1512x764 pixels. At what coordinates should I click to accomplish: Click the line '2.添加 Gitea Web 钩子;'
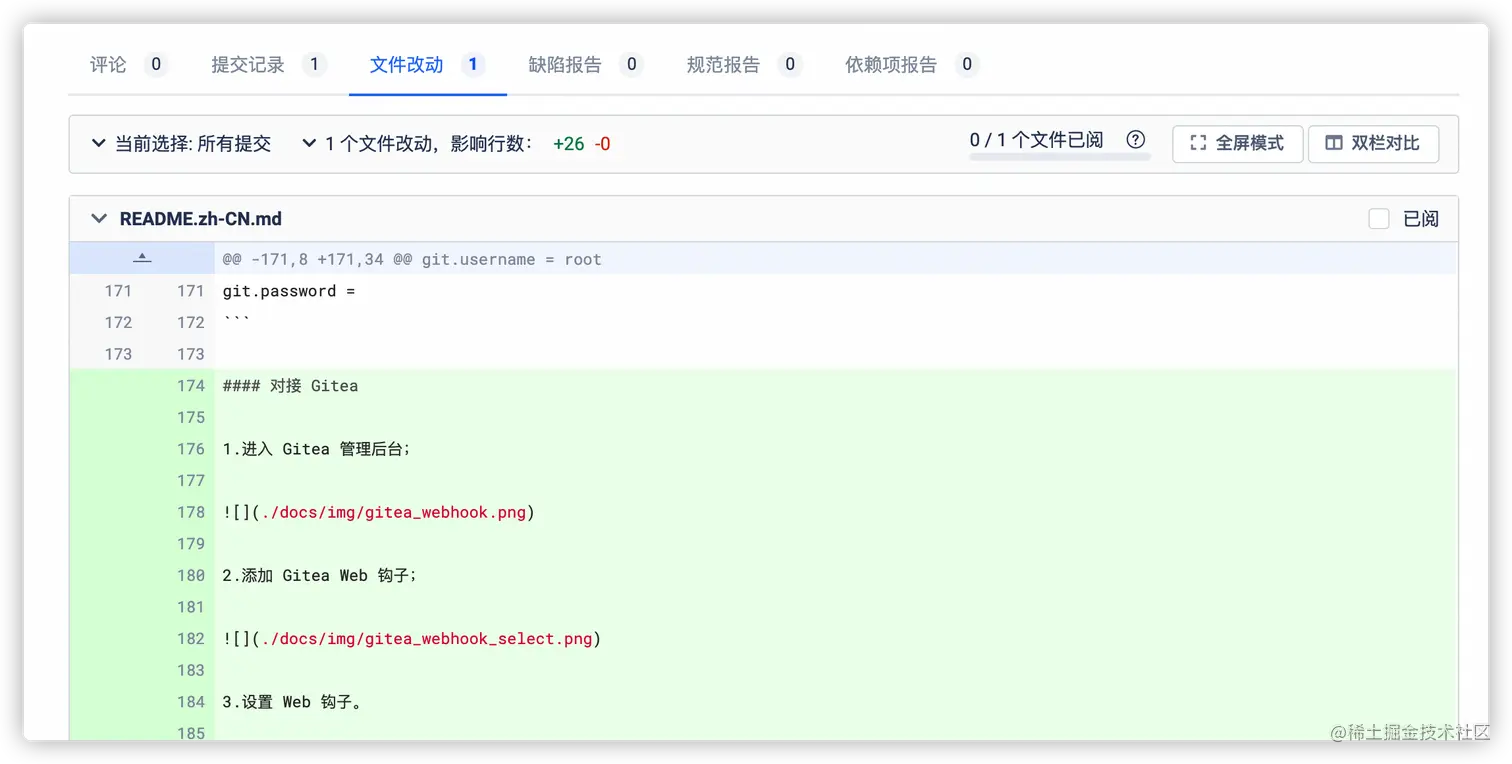[319, 576]
